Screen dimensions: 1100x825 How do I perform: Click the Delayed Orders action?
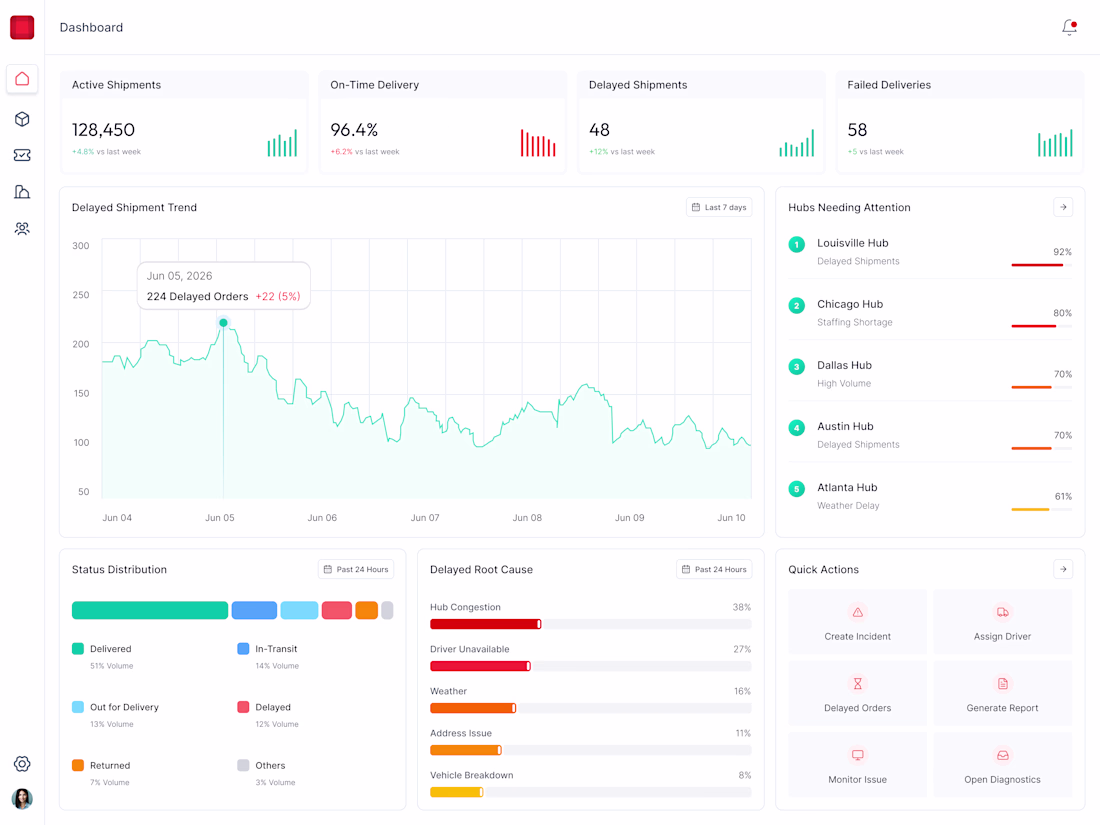857,694
